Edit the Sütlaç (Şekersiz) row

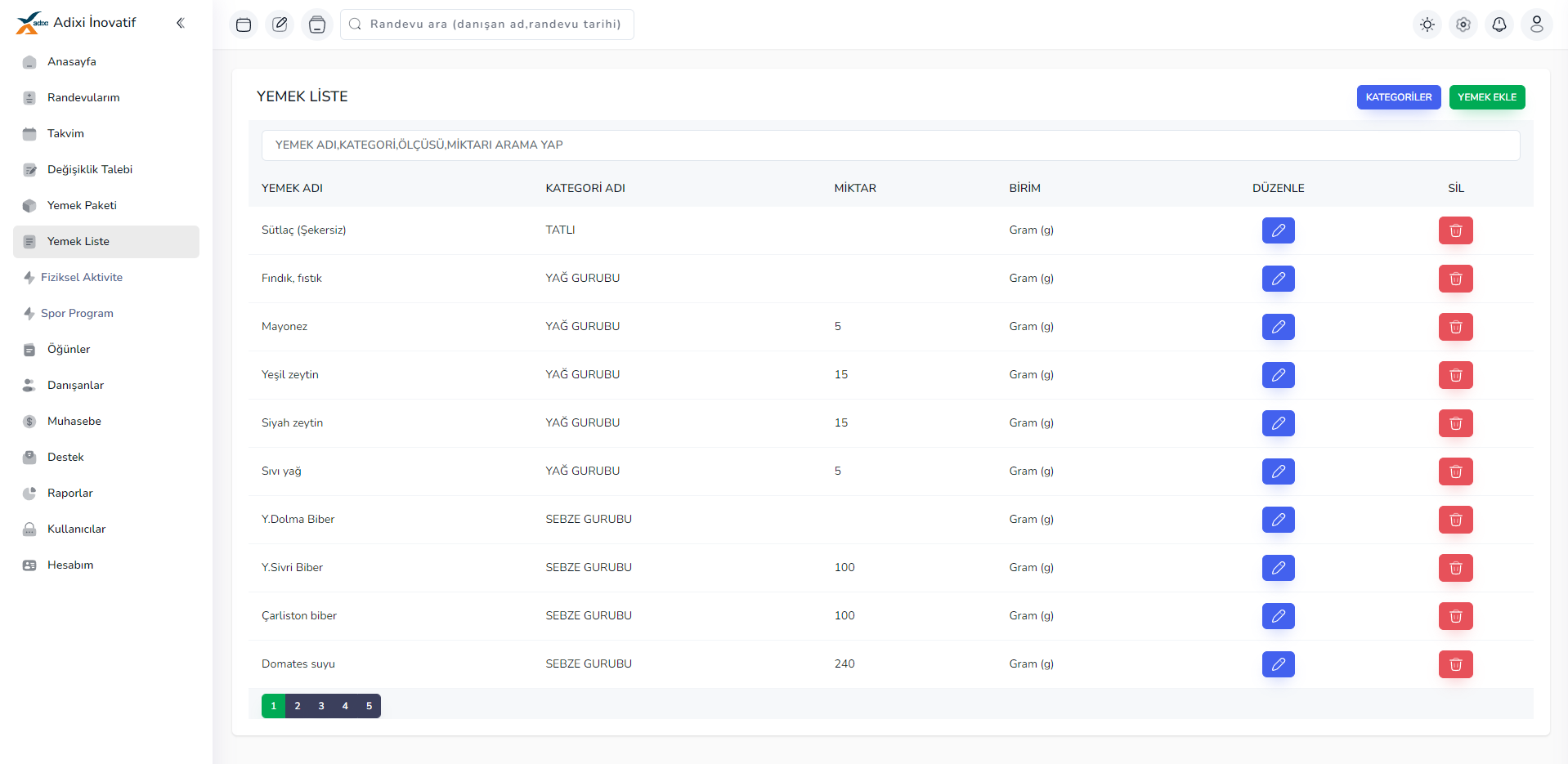point(1279,230)
